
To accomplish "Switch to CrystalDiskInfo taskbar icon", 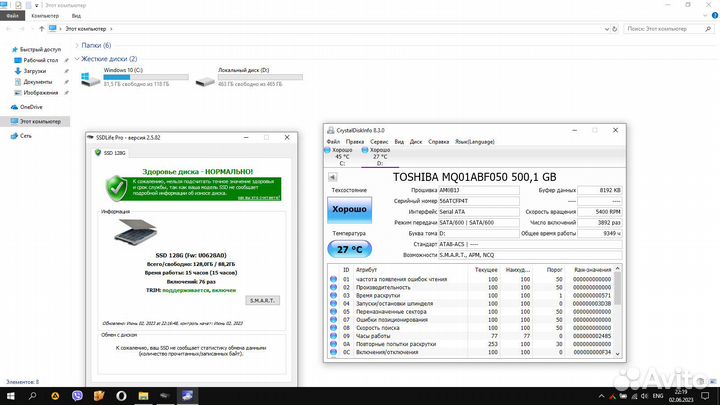I will point(187,396).
